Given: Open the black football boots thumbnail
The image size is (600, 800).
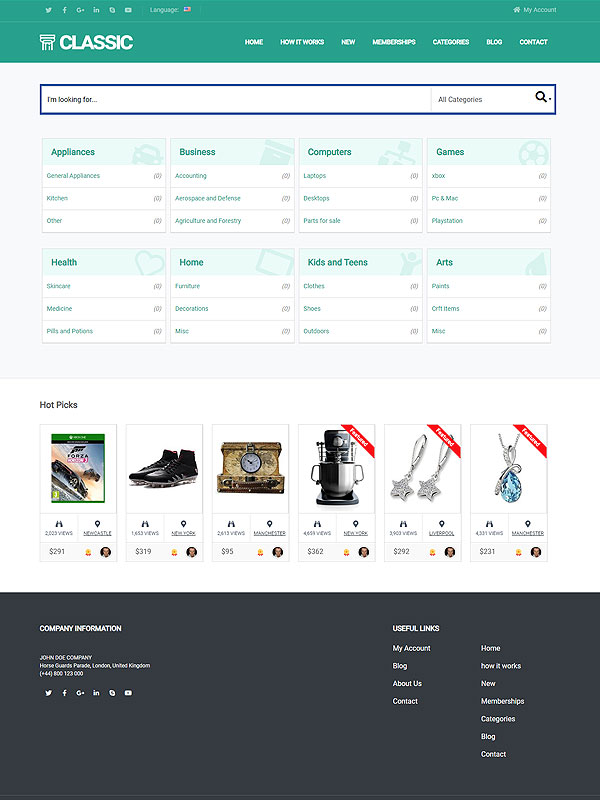Looking at the screenshot, I should (164, 468).
